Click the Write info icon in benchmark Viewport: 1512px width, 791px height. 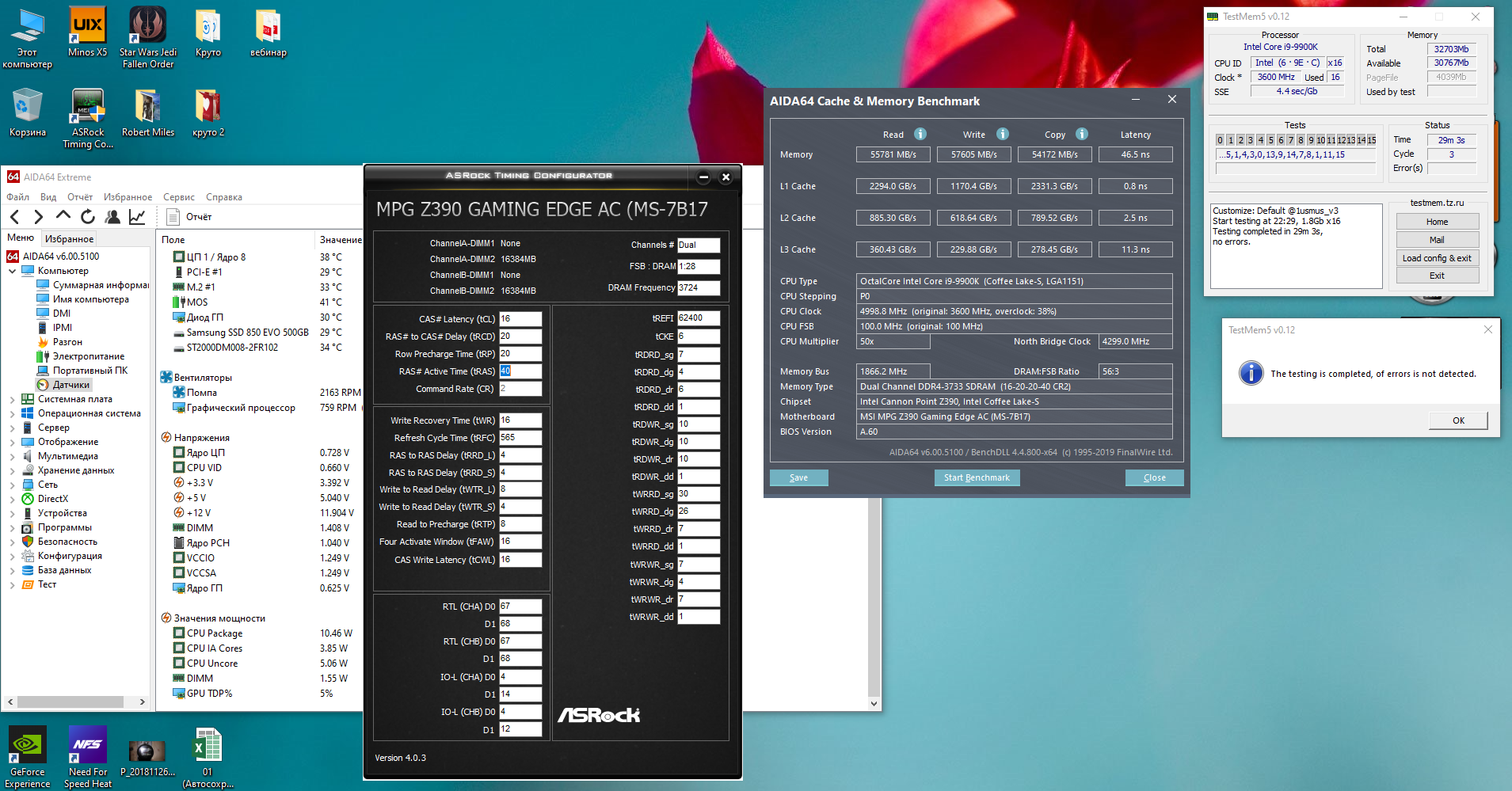point(1003,134)
